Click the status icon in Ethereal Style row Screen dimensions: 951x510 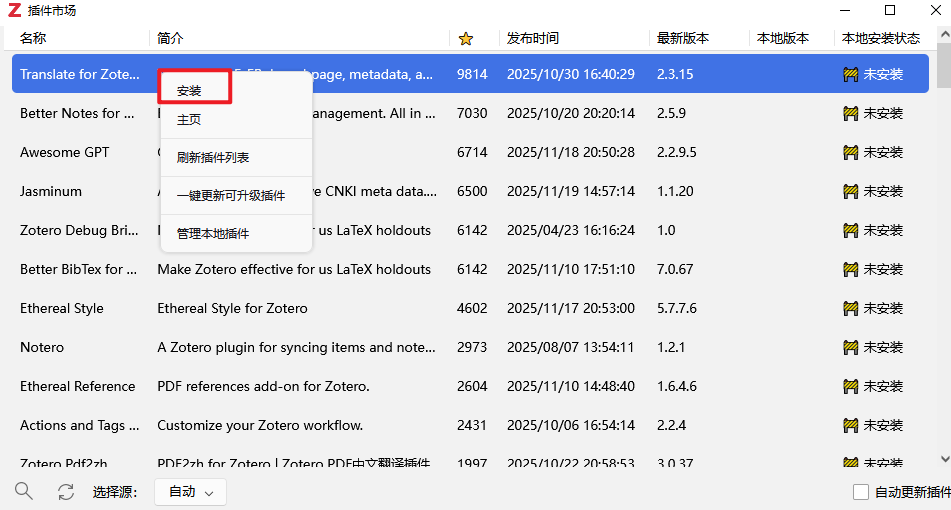pos(851,309)
